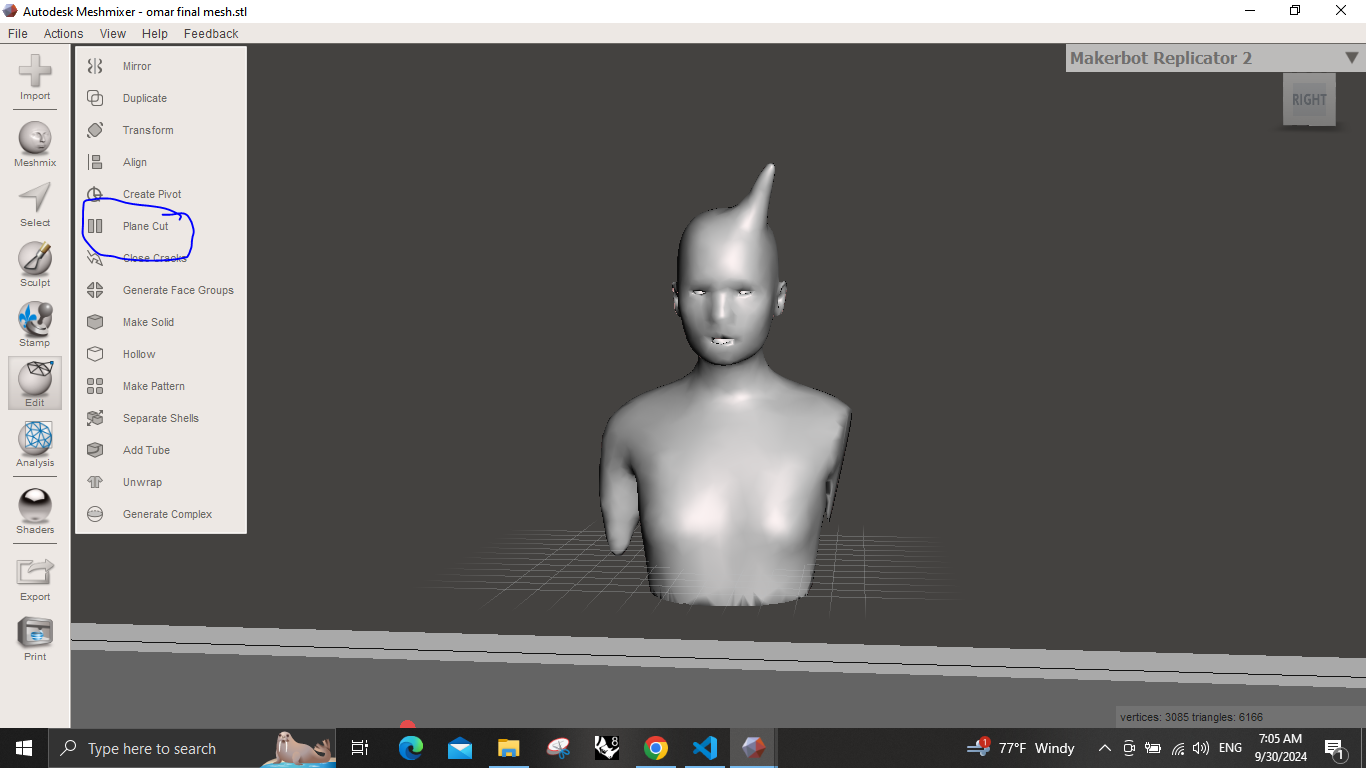Open the Actions menu
Viewport: 1366px width, 768px height.
pos(63,33)
